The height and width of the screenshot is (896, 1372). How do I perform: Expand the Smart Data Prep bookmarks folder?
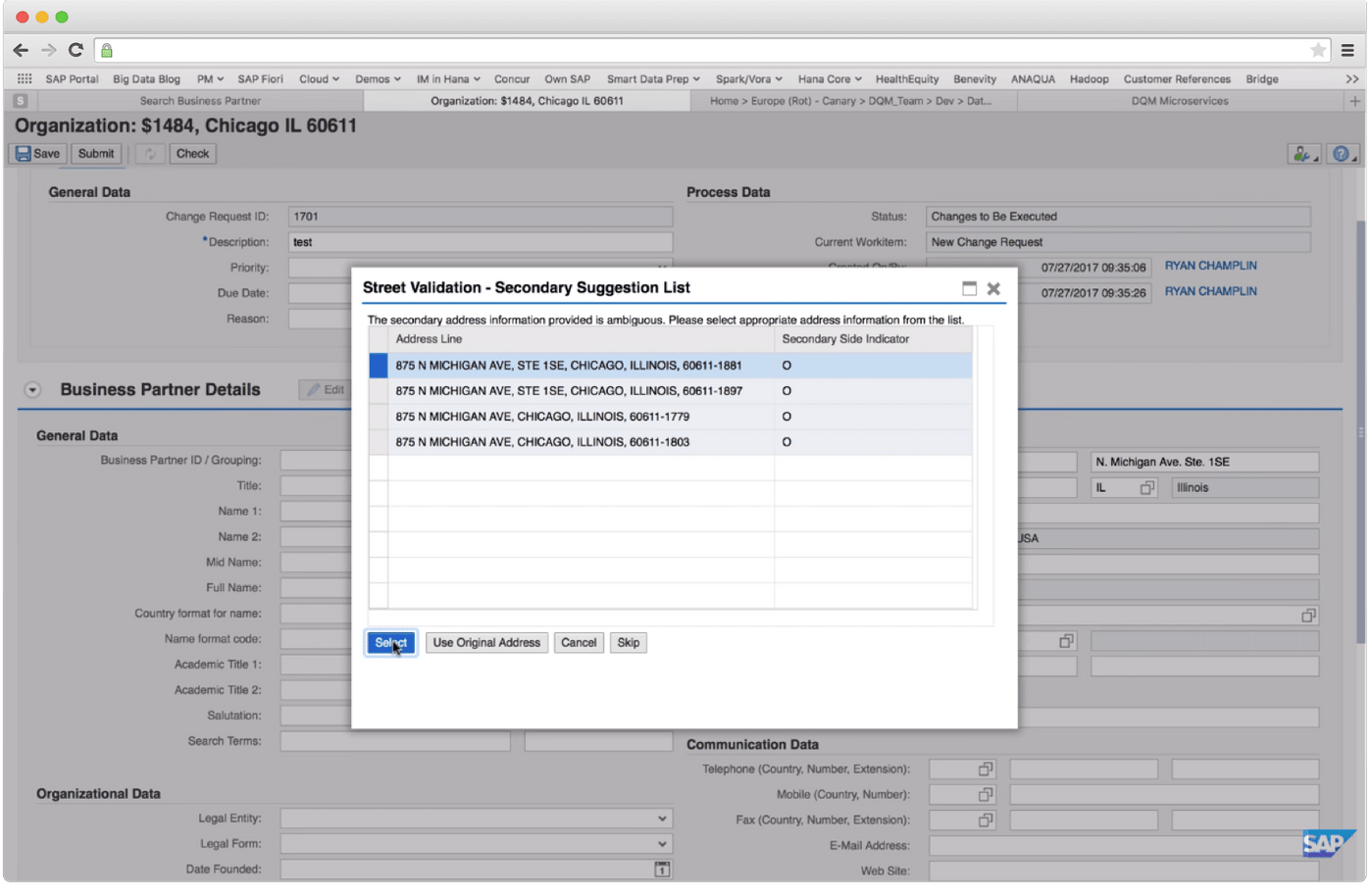coord(653,79)
